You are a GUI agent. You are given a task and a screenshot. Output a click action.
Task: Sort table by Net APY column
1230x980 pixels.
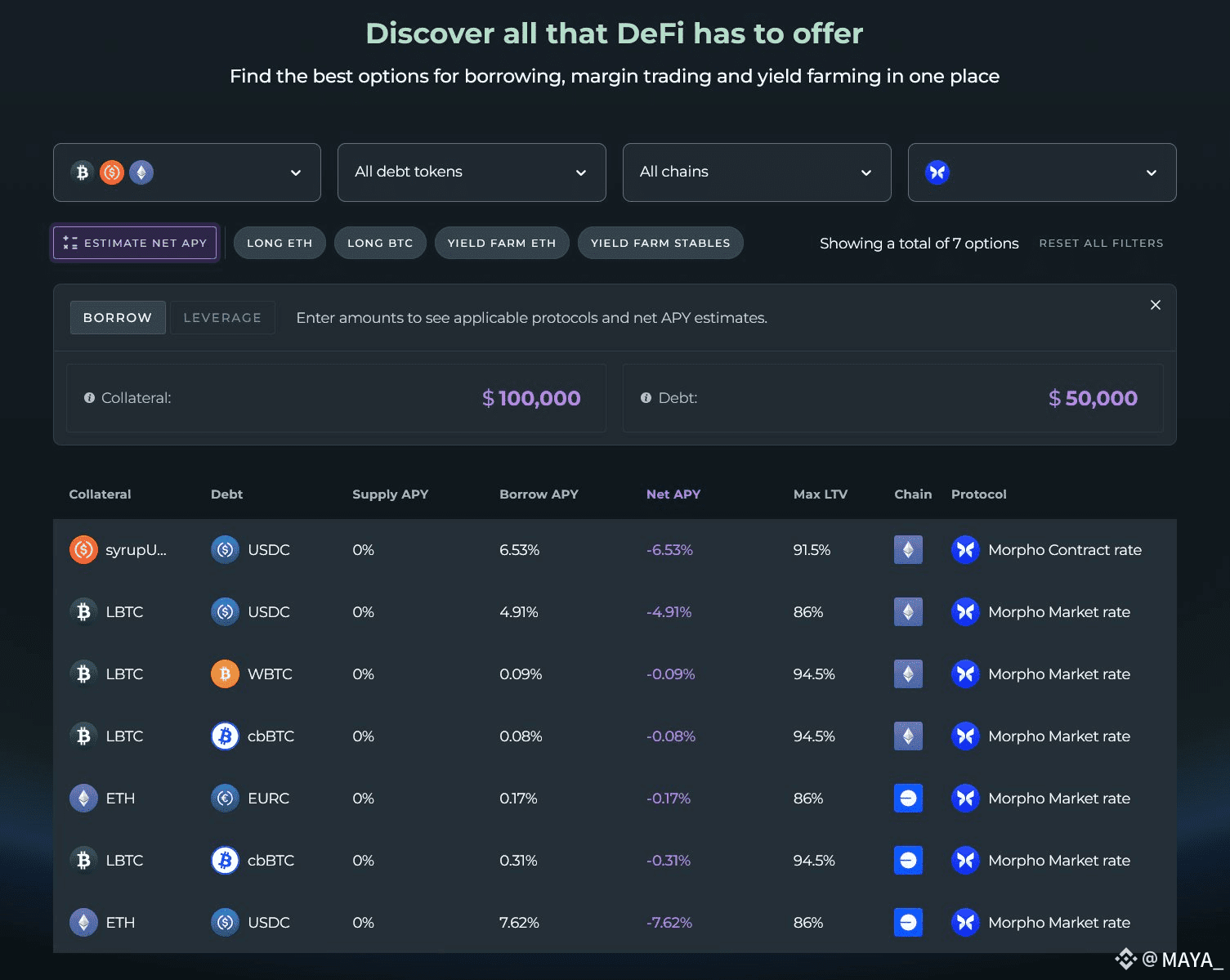click(673, 494)
